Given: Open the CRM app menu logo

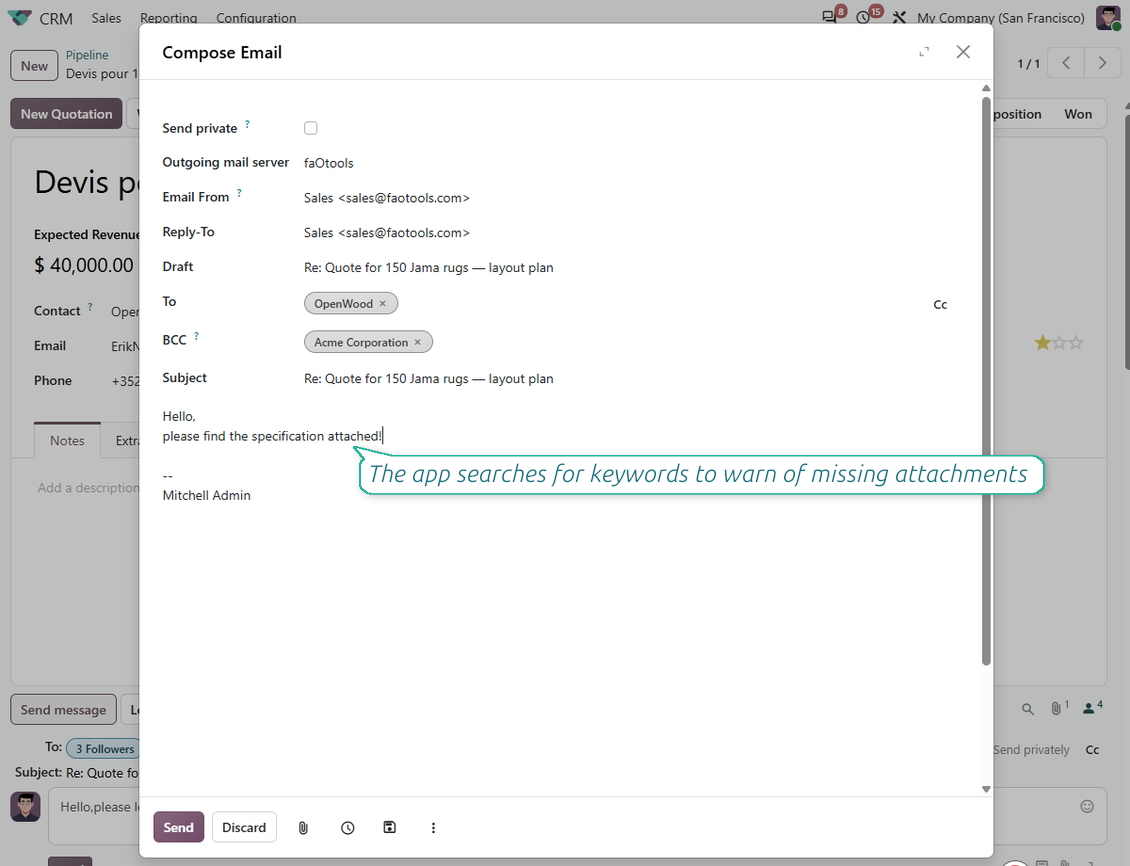Looking at the screenshot, I should [x=19, y=17].
